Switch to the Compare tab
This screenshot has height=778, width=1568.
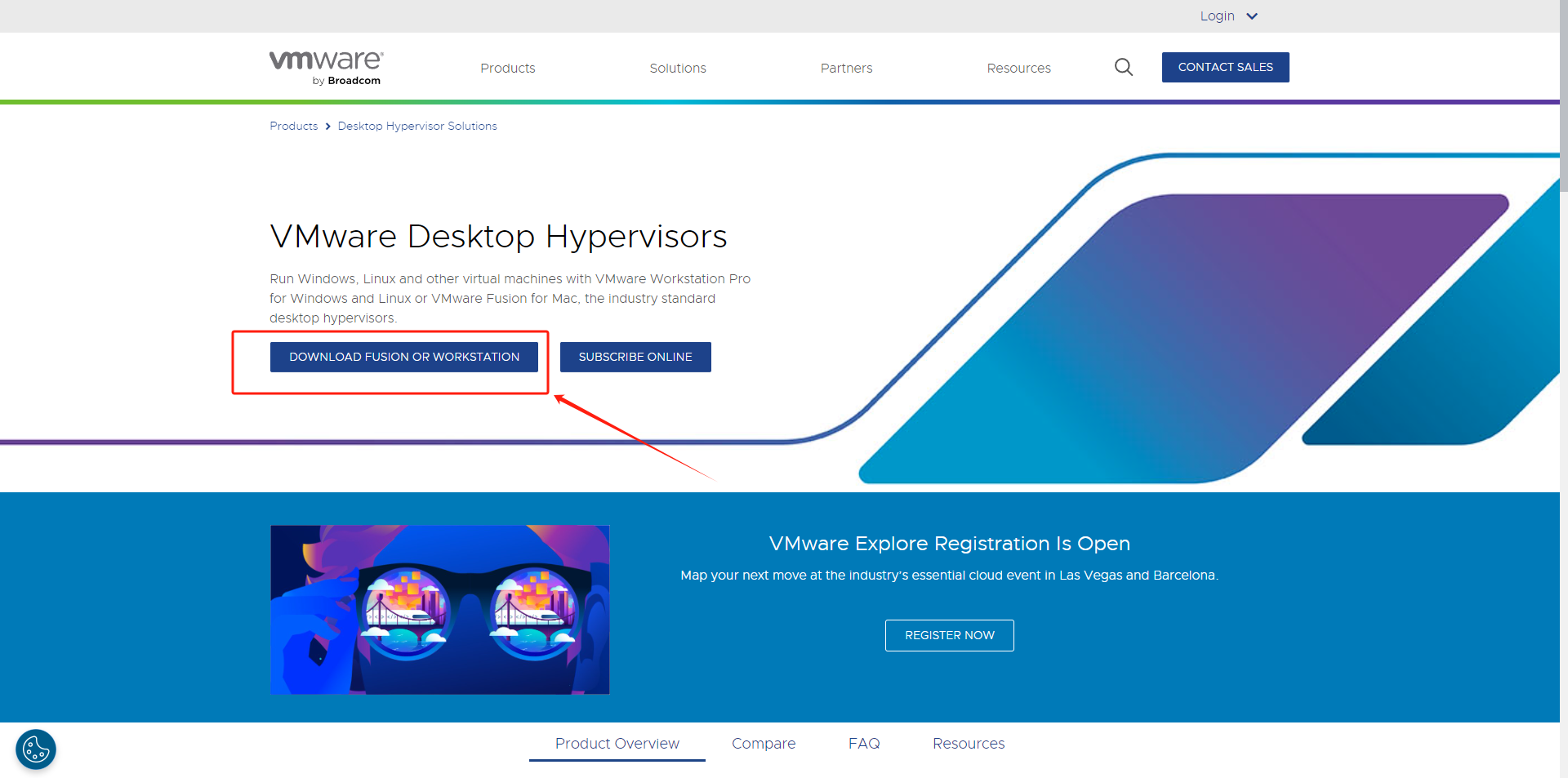764,744
